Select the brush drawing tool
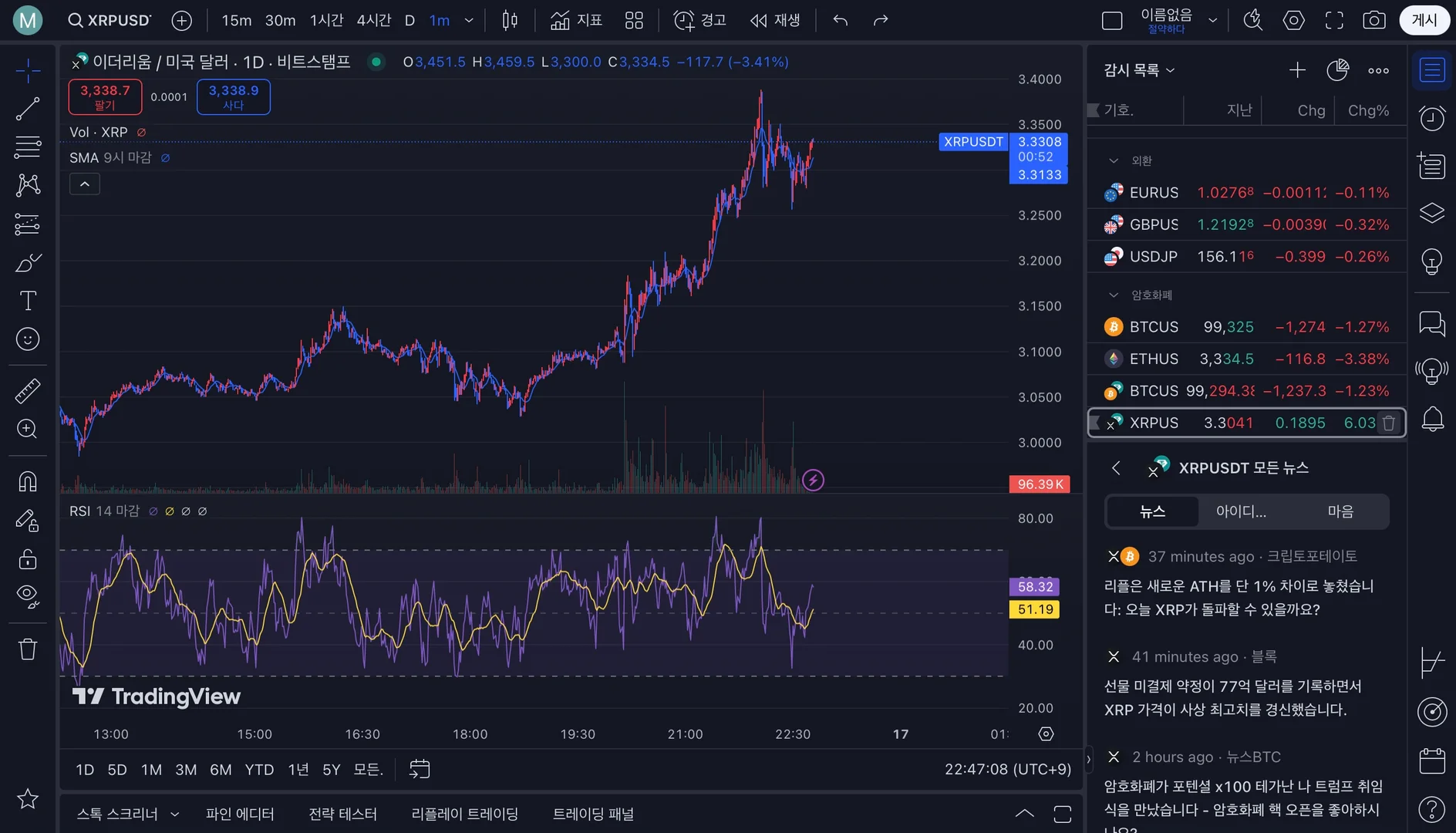 (28, 263)
